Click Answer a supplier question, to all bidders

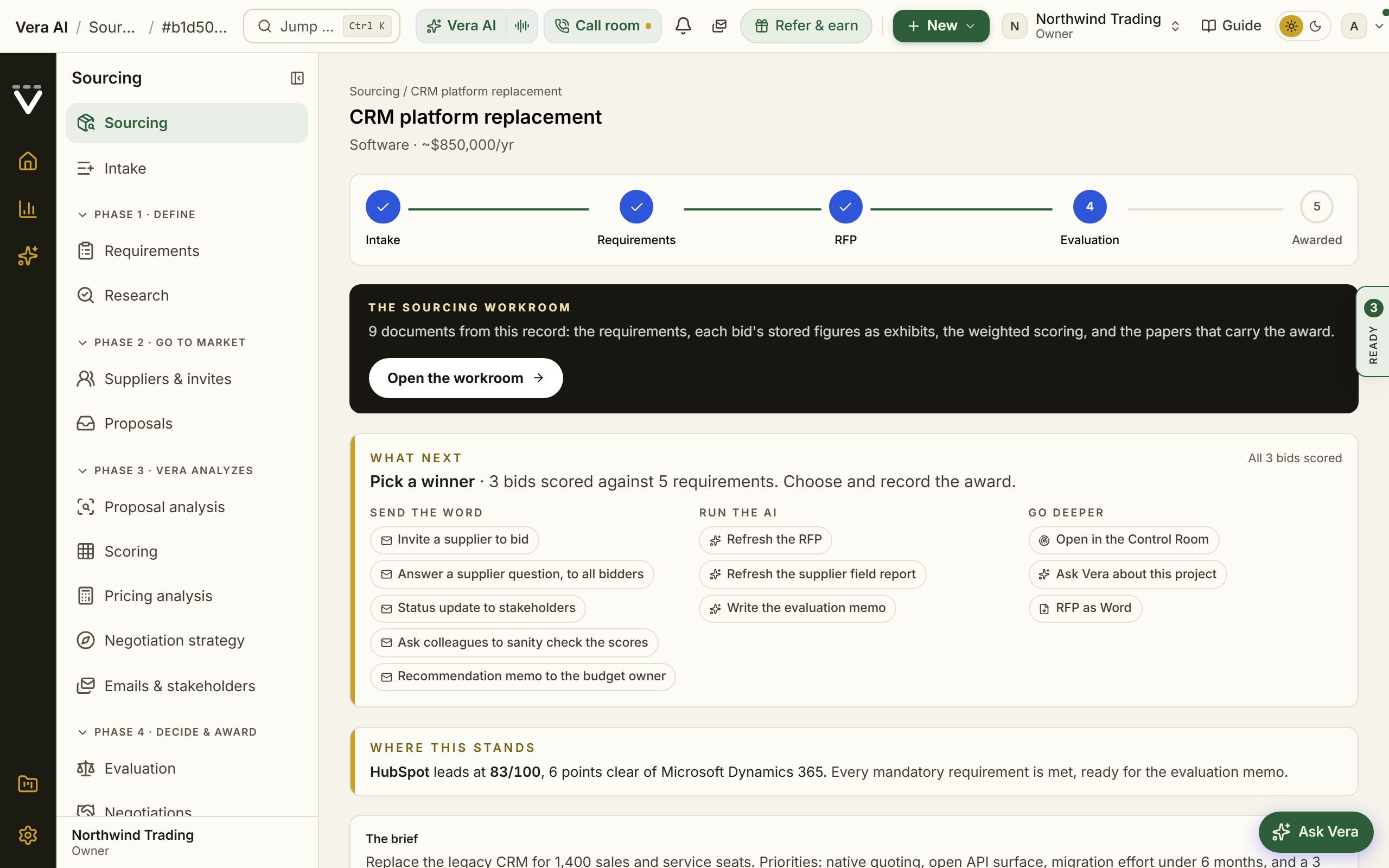click(x=512, y=575)
